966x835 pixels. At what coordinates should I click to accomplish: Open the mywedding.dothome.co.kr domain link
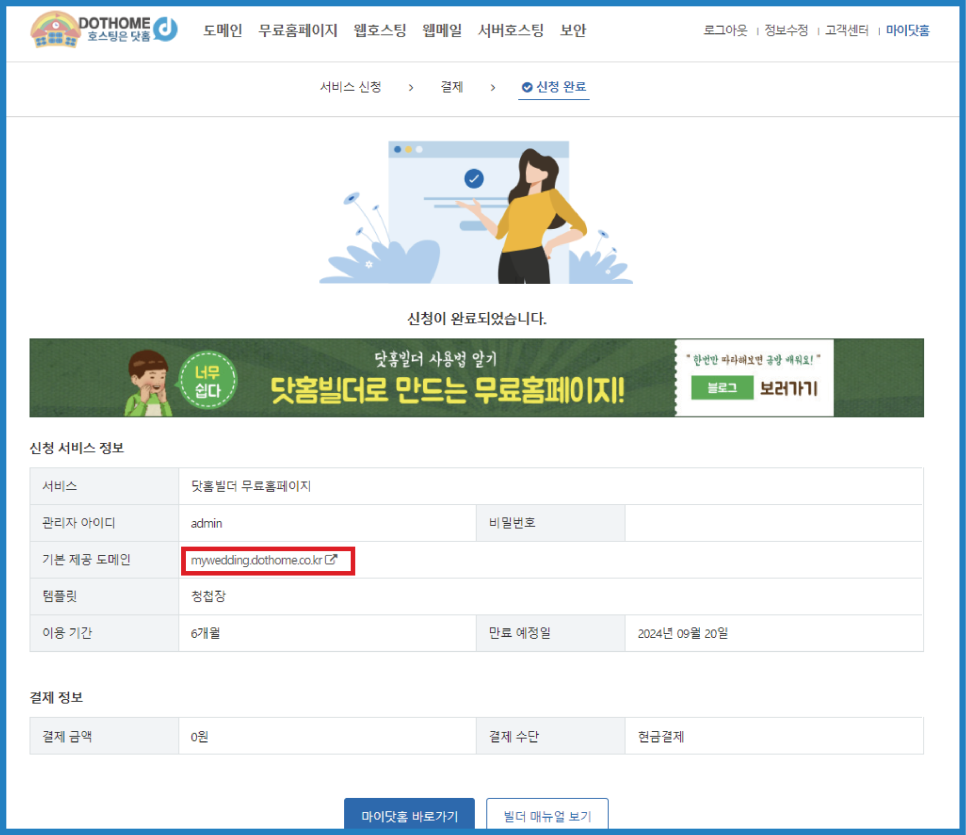pos(256,560)
